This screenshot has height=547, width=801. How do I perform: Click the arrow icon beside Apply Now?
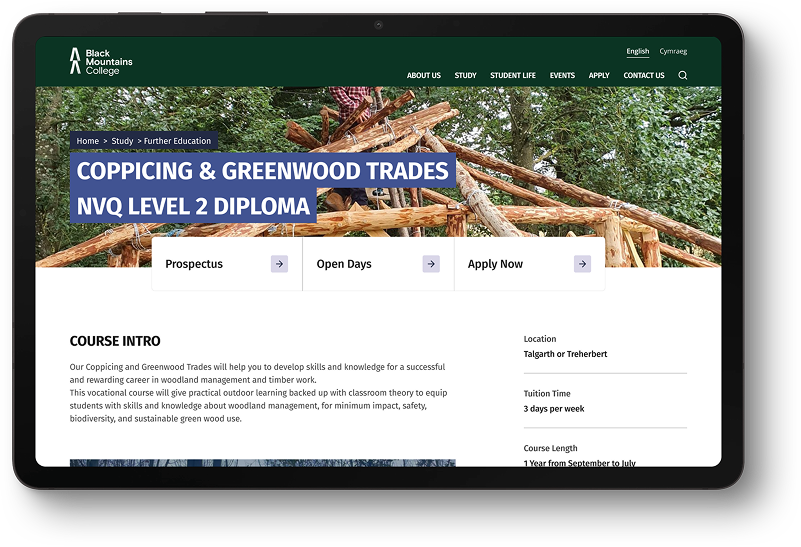(582, 264)
